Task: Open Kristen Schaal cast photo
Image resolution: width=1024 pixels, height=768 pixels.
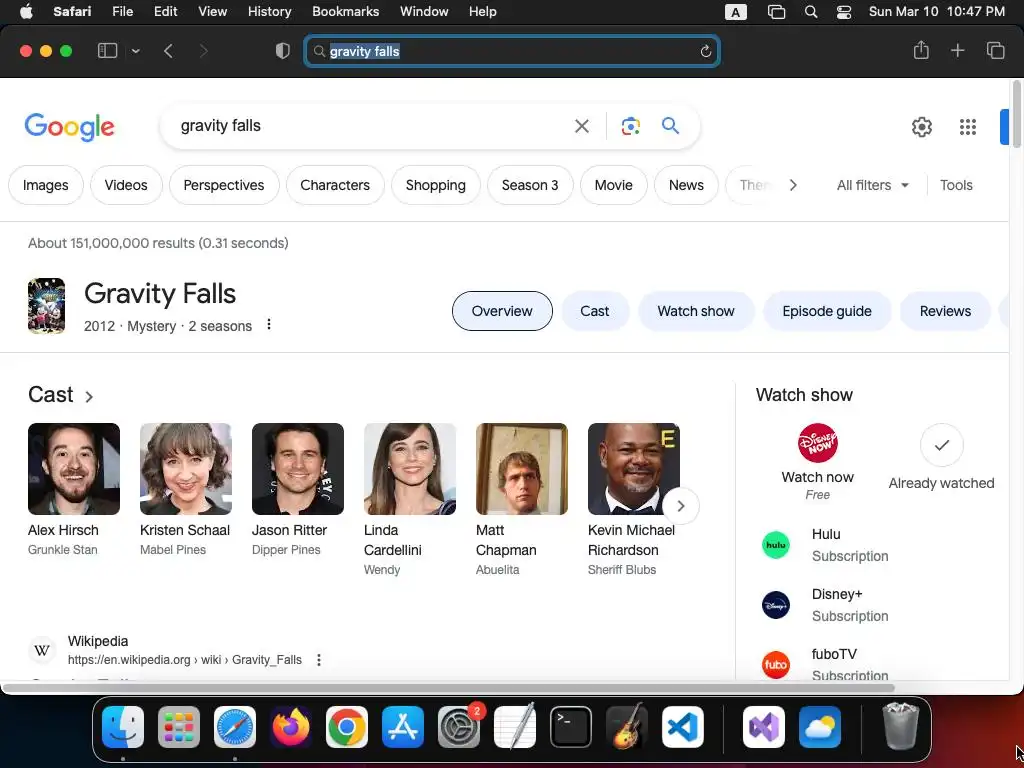Action: click(x=185, y=469)
